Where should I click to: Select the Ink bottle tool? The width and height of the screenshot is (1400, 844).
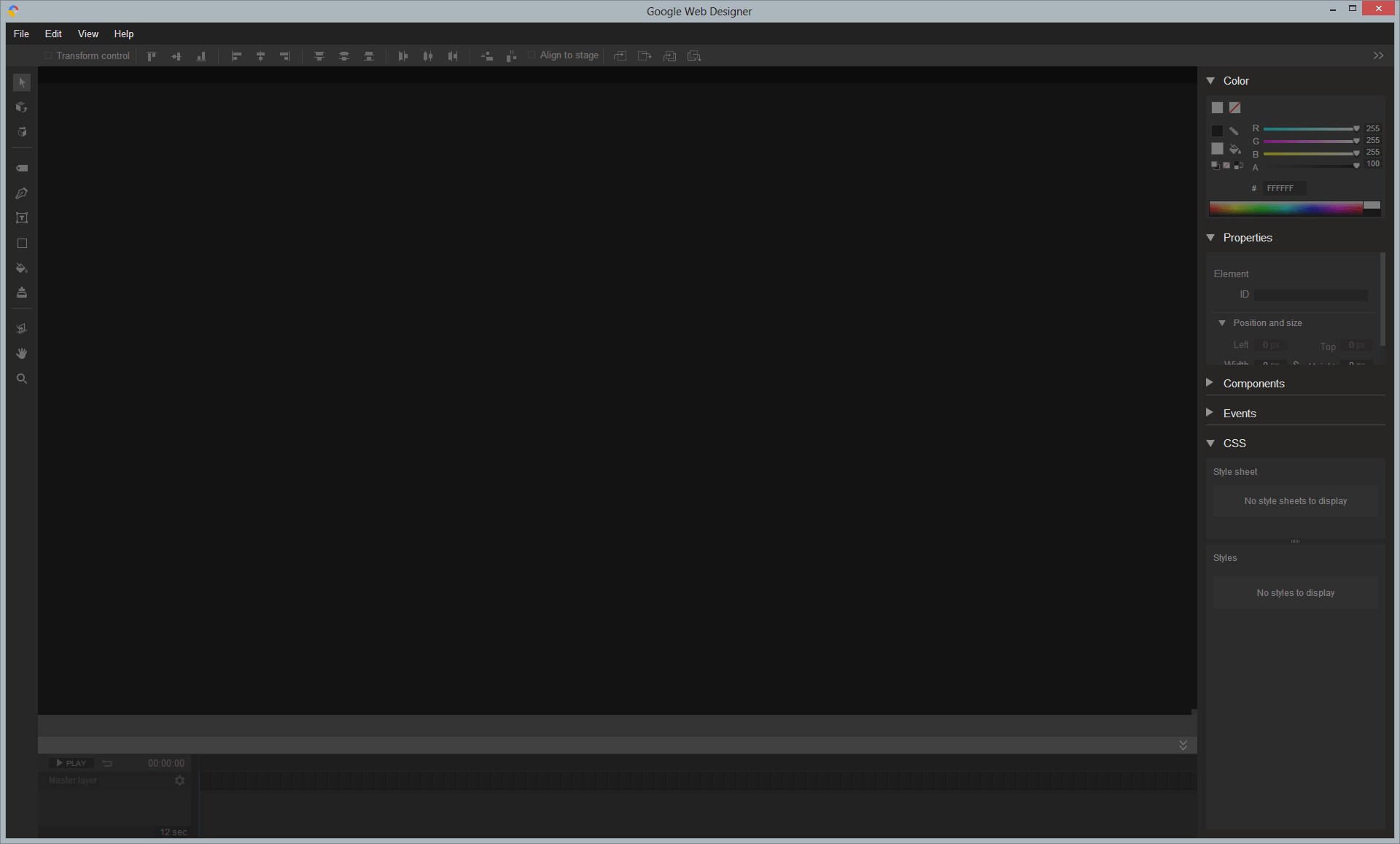click(22, 293)
